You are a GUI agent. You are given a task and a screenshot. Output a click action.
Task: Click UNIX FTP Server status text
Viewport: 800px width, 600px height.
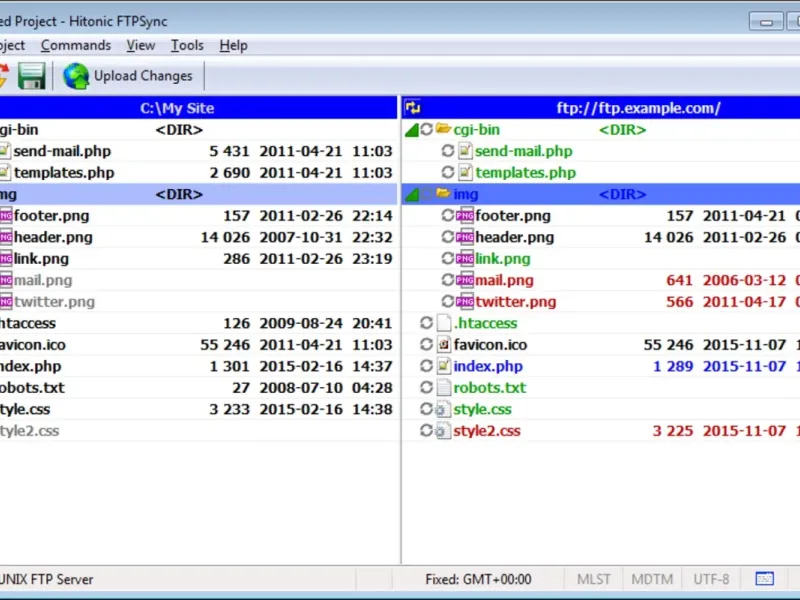(x=46, y=579)
